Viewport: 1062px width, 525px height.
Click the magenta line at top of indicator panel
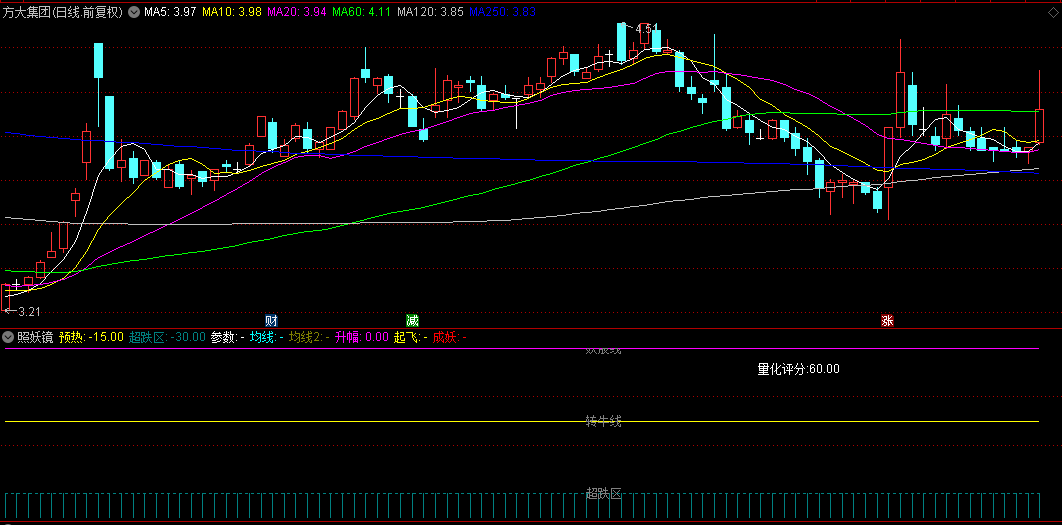pos(522,349)
